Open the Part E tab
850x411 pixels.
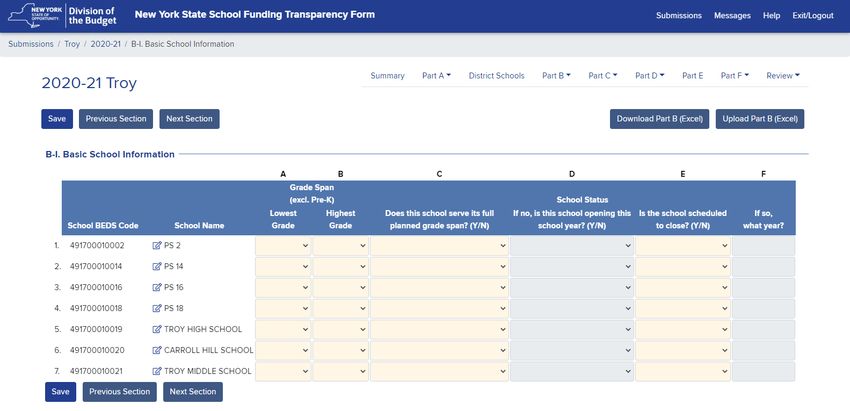pos(692,76)
